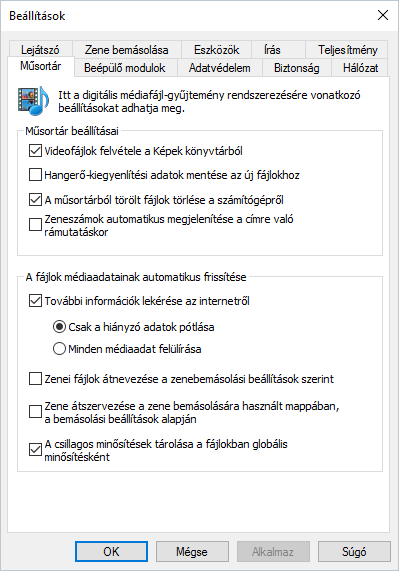Close the Beállítások dialog with the X
This screenshot has height=571, width=399.
point(383,15)
